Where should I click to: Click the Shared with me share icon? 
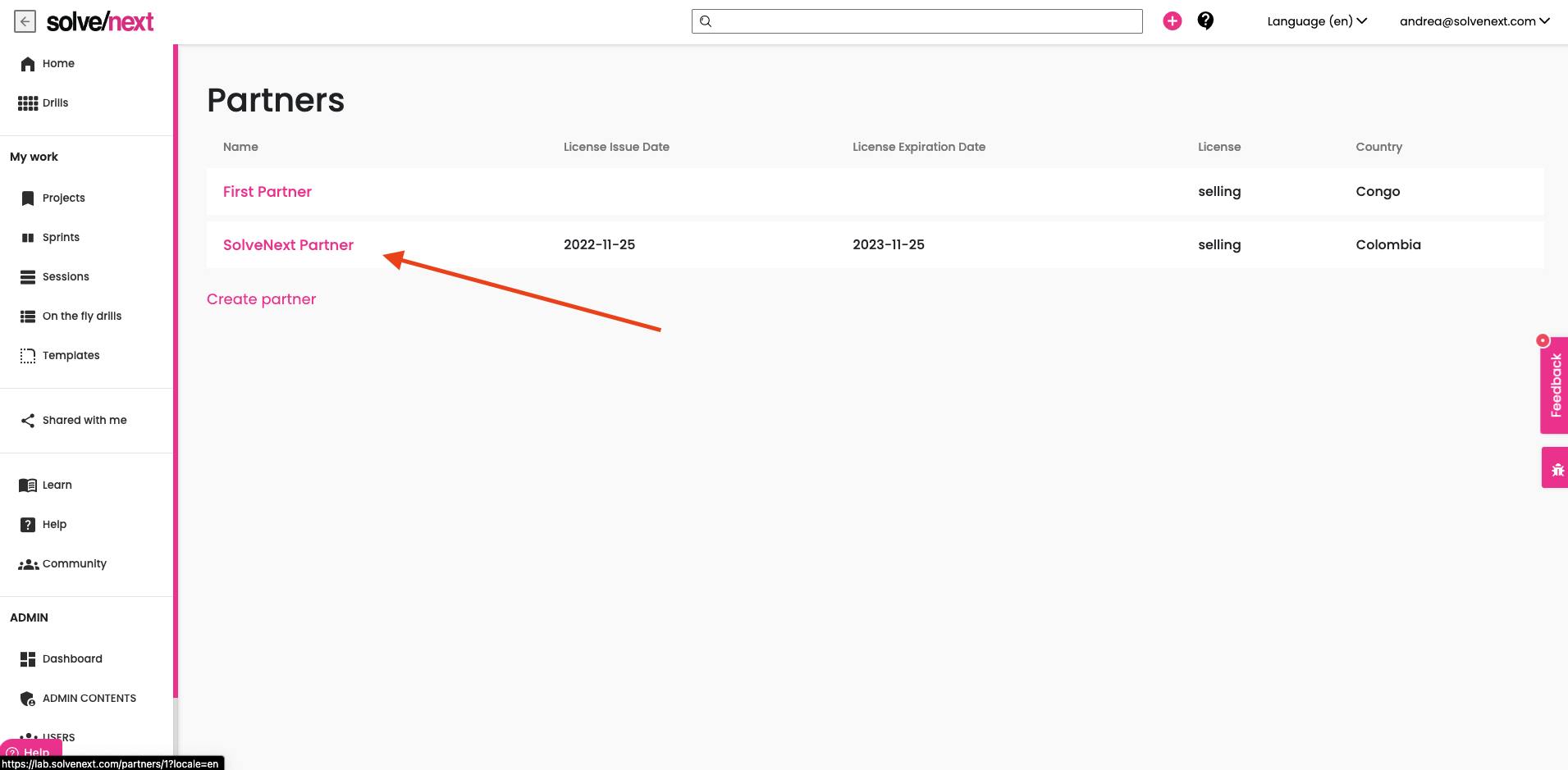click(x=28, y=421)
